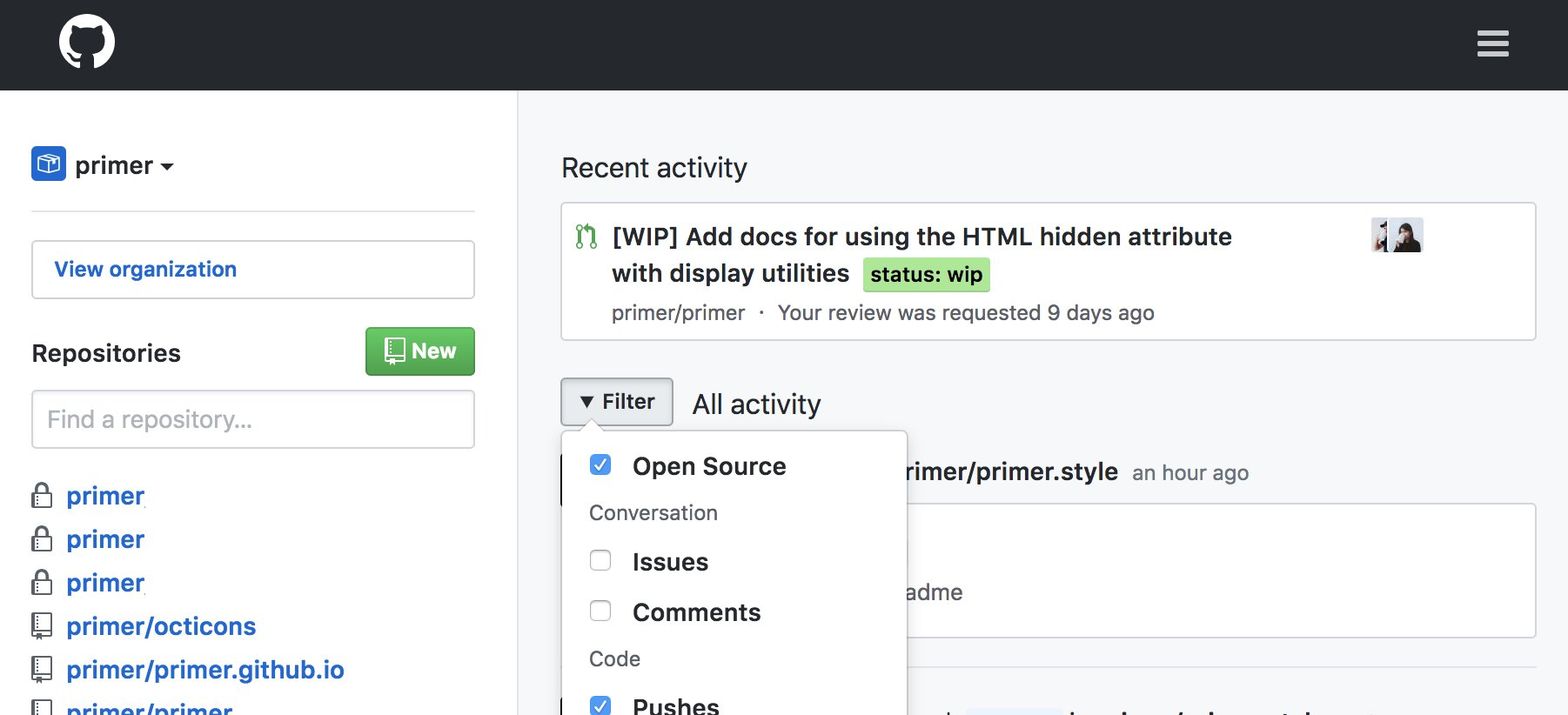
Task: Uncheck the Open Source filter checkbox
Action: click(600, 464)
